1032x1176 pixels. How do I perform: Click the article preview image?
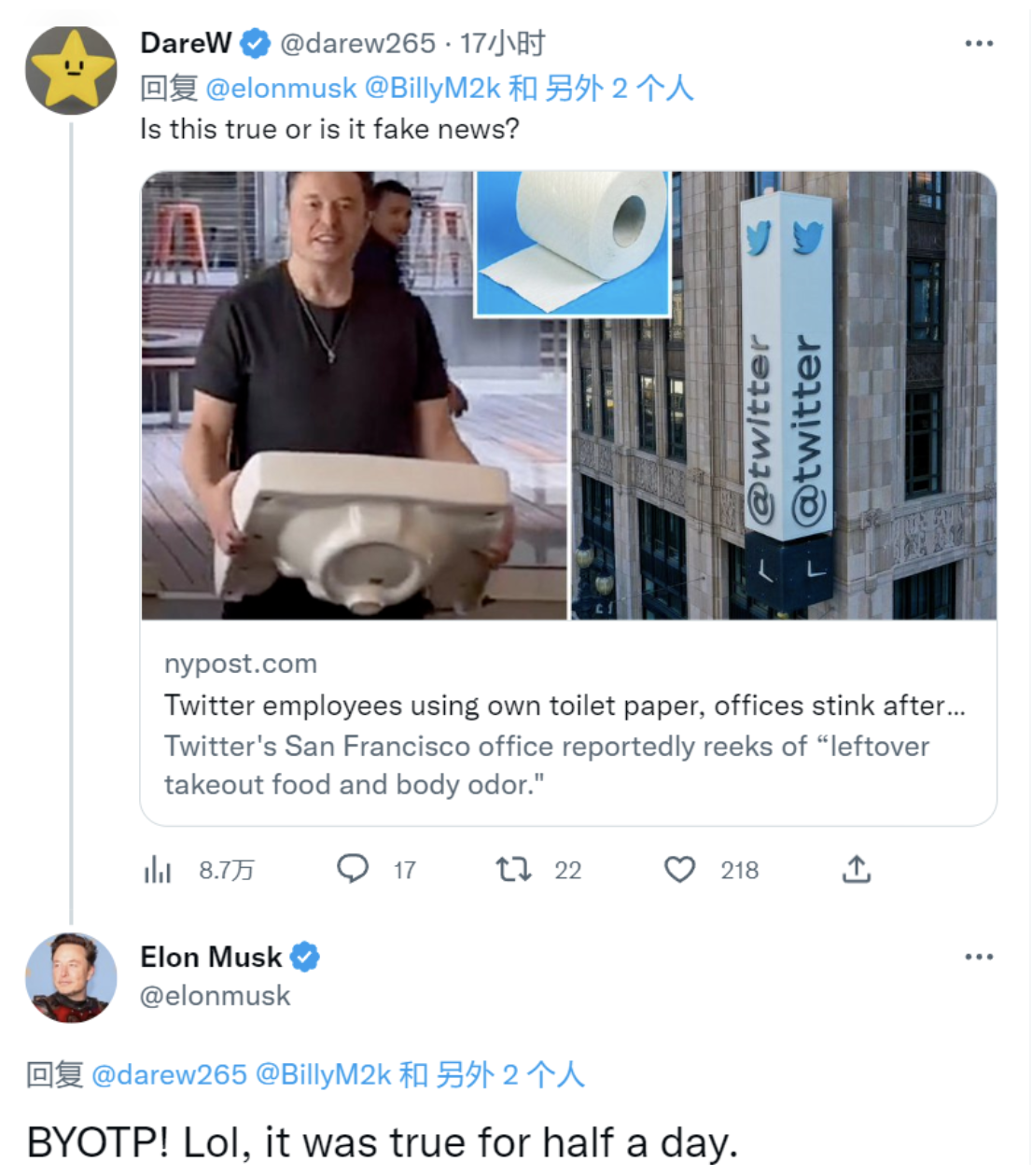[x=568, y=395]
